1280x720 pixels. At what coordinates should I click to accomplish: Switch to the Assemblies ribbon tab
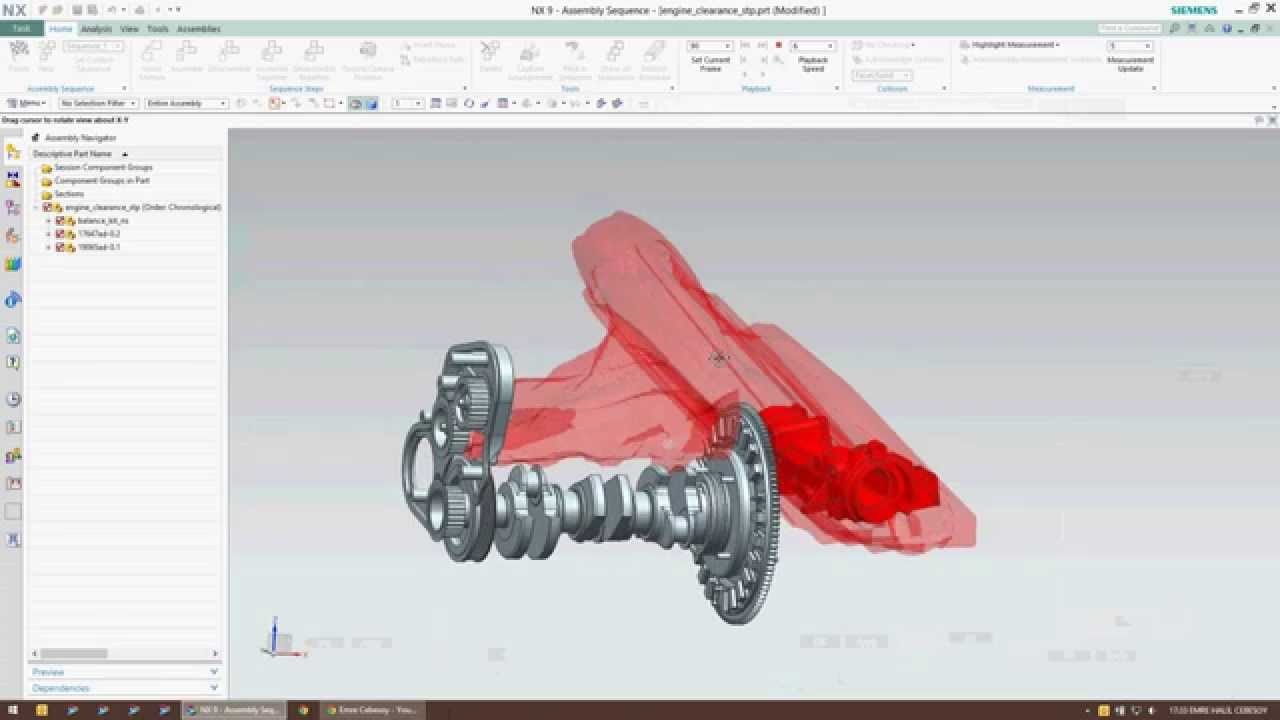199,29
